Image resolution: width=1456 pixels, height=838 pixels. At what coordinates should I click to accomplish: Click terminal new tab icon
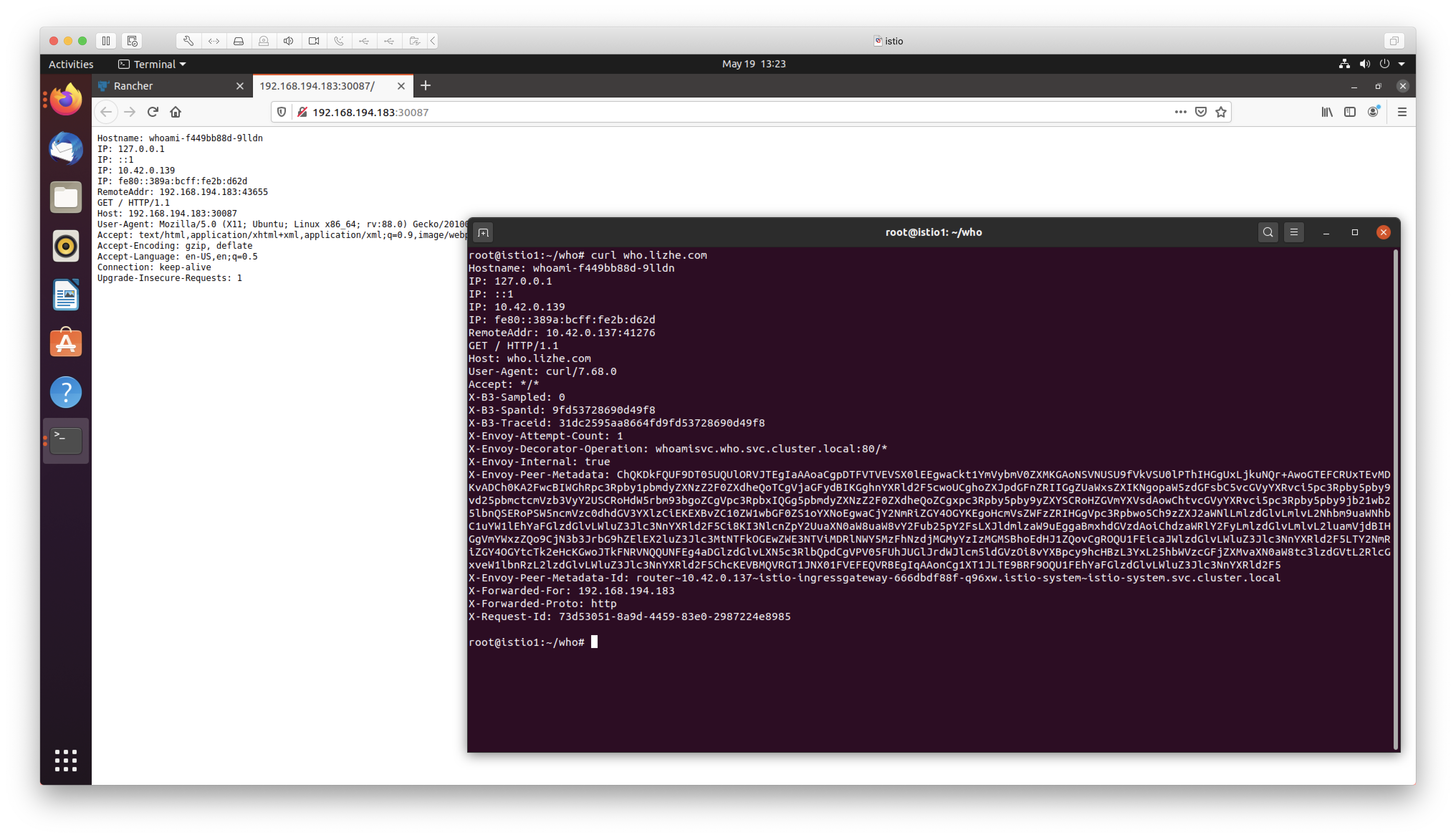click(x=483, y=233)
